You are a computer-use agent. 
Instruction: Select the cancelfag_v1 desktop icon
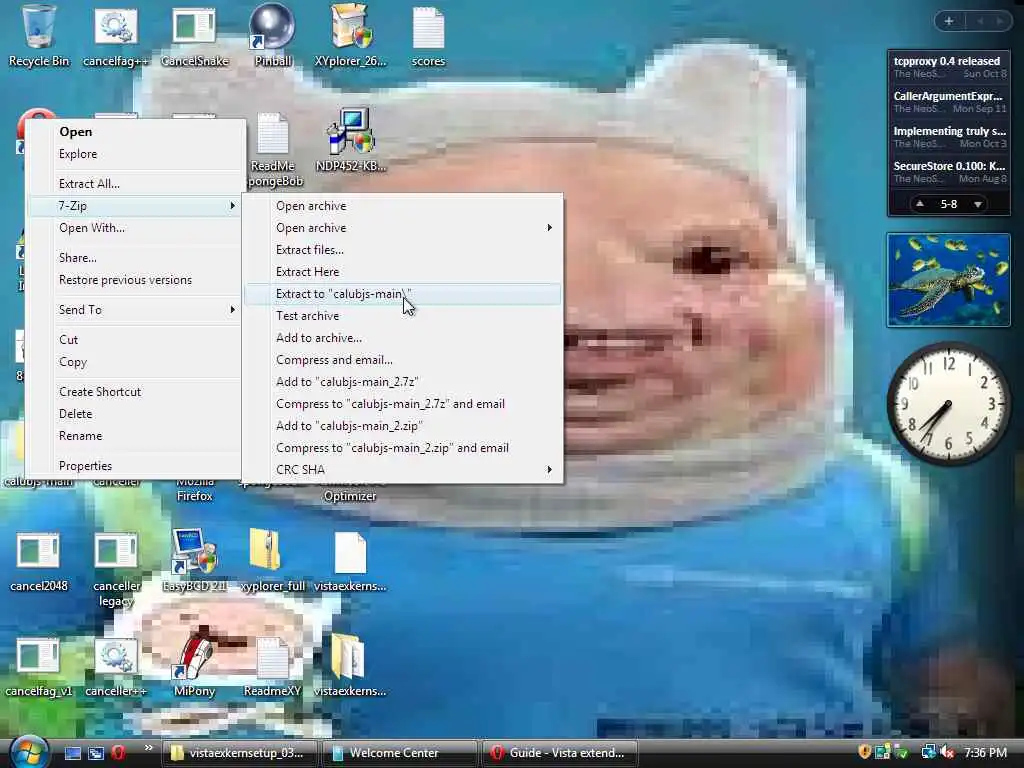38,667
